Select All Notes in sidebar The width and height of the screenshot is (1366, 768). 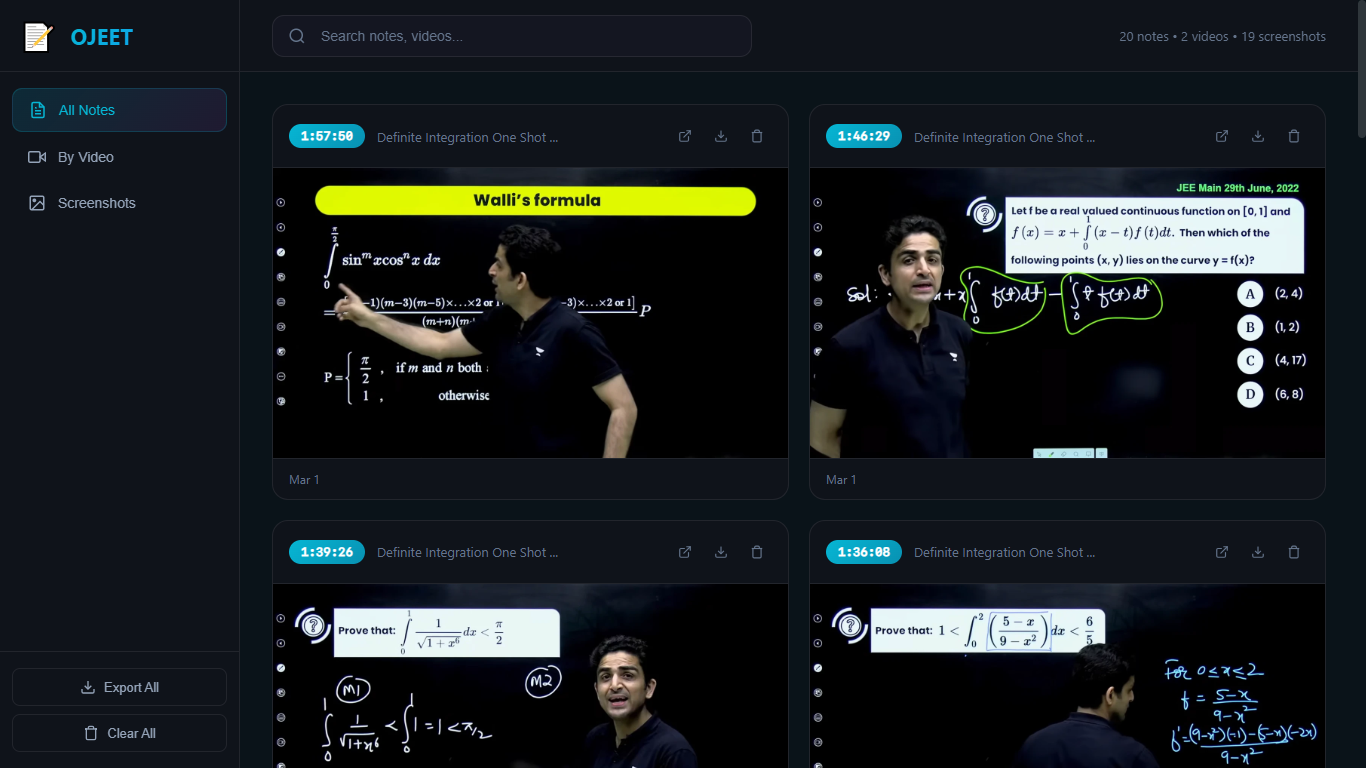[119, 110]
